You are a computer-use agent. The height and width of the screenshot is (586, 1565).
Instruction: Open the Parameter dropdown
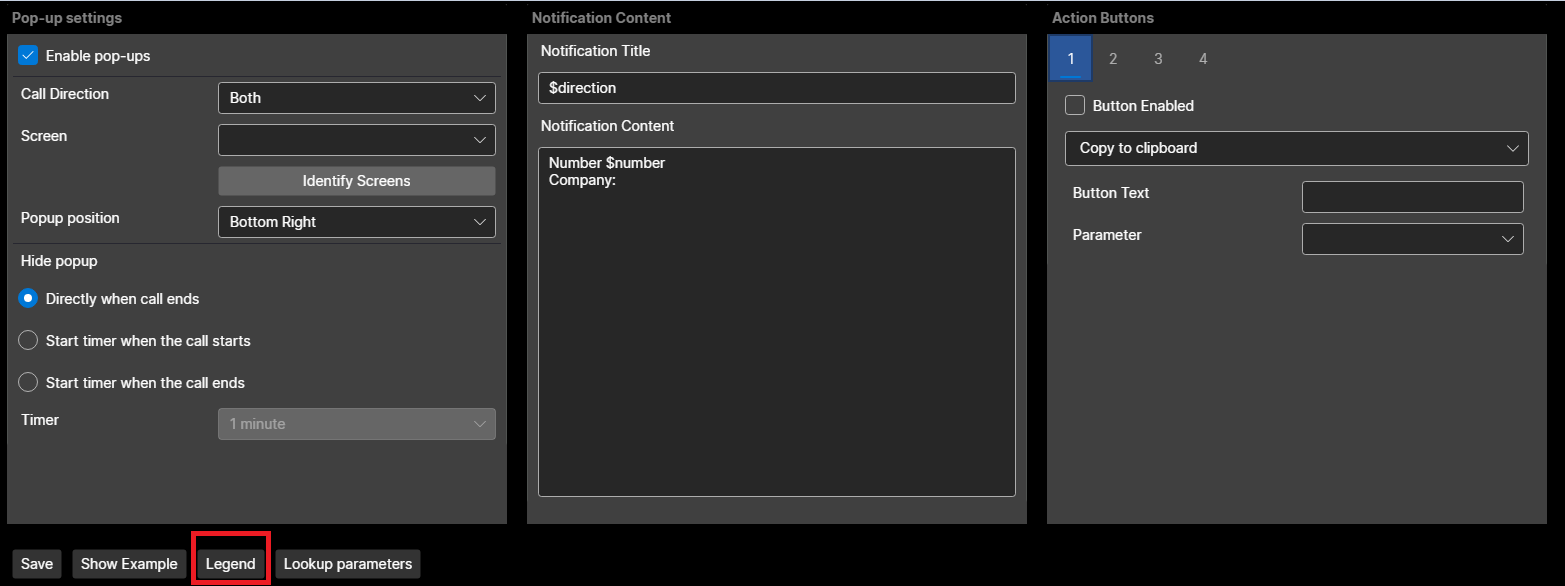click(1413, 239)
